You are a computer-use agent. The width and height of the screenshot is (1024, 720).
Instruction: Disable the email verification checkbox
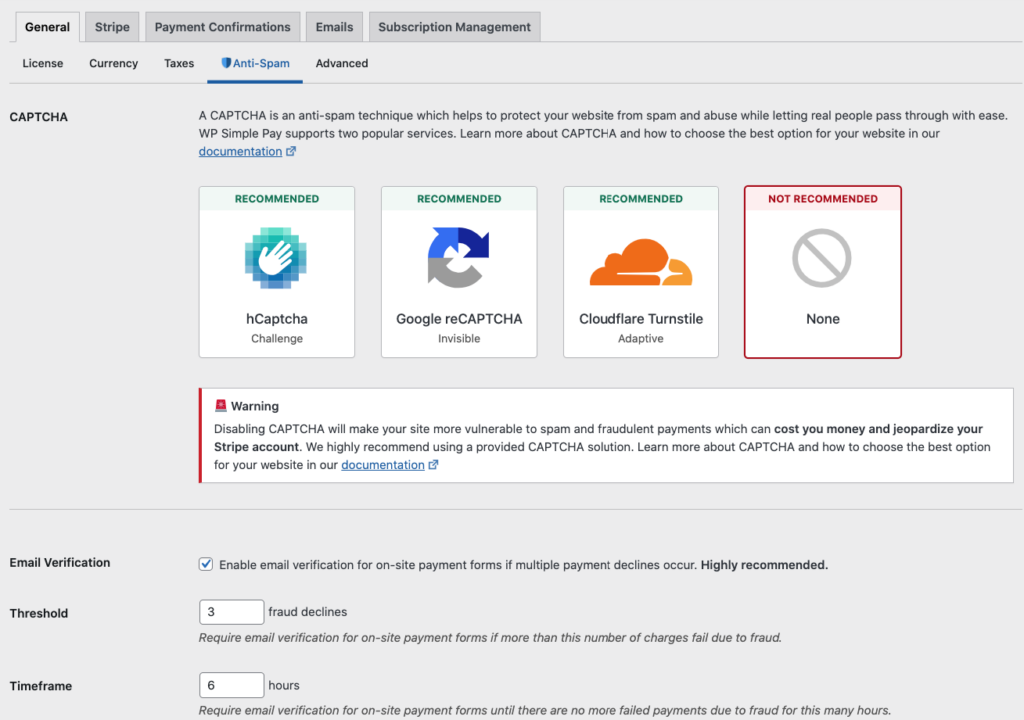coord(206,564)
